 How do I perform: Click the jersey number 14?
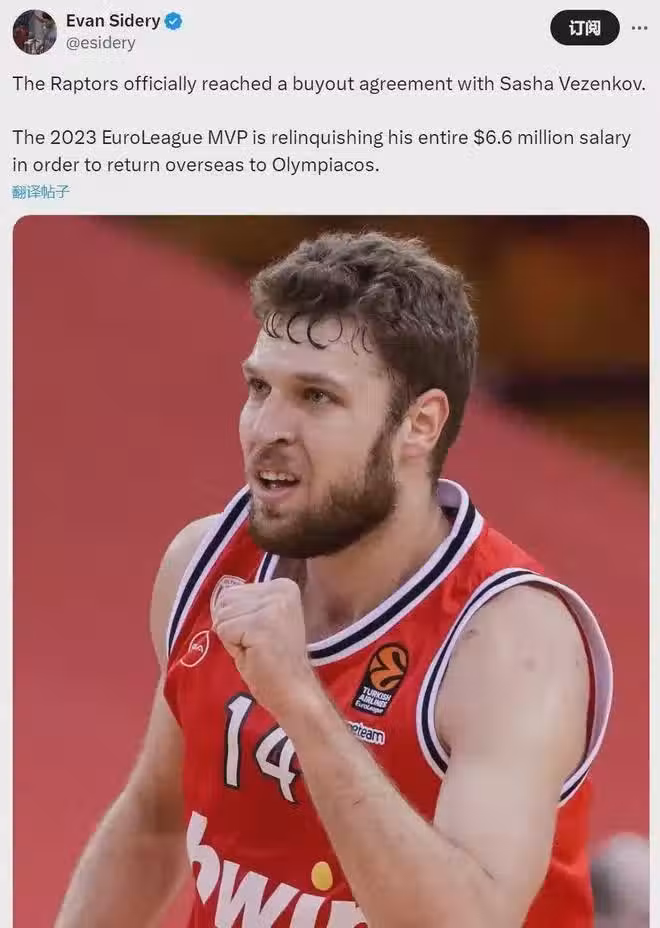click(x=260, y=747)
